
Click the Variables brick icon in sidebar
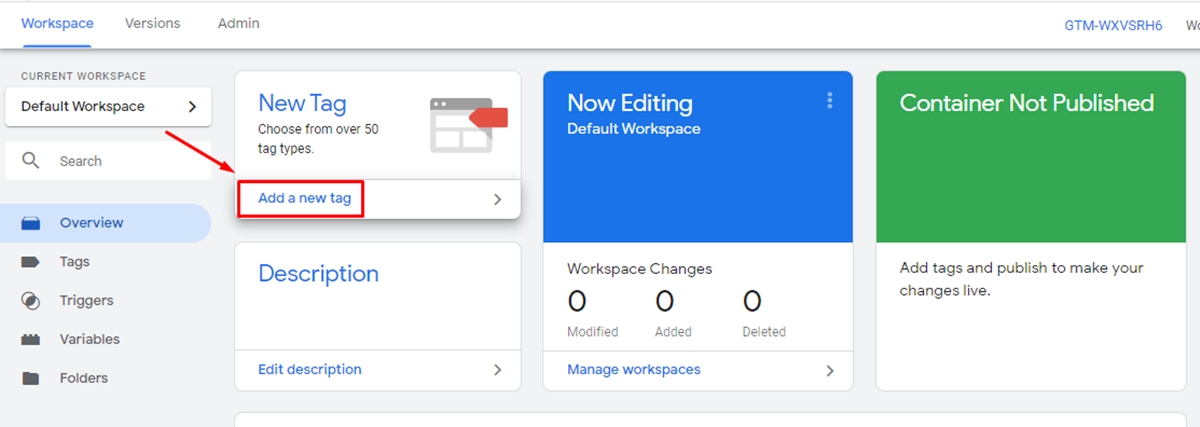pos(31,340)
